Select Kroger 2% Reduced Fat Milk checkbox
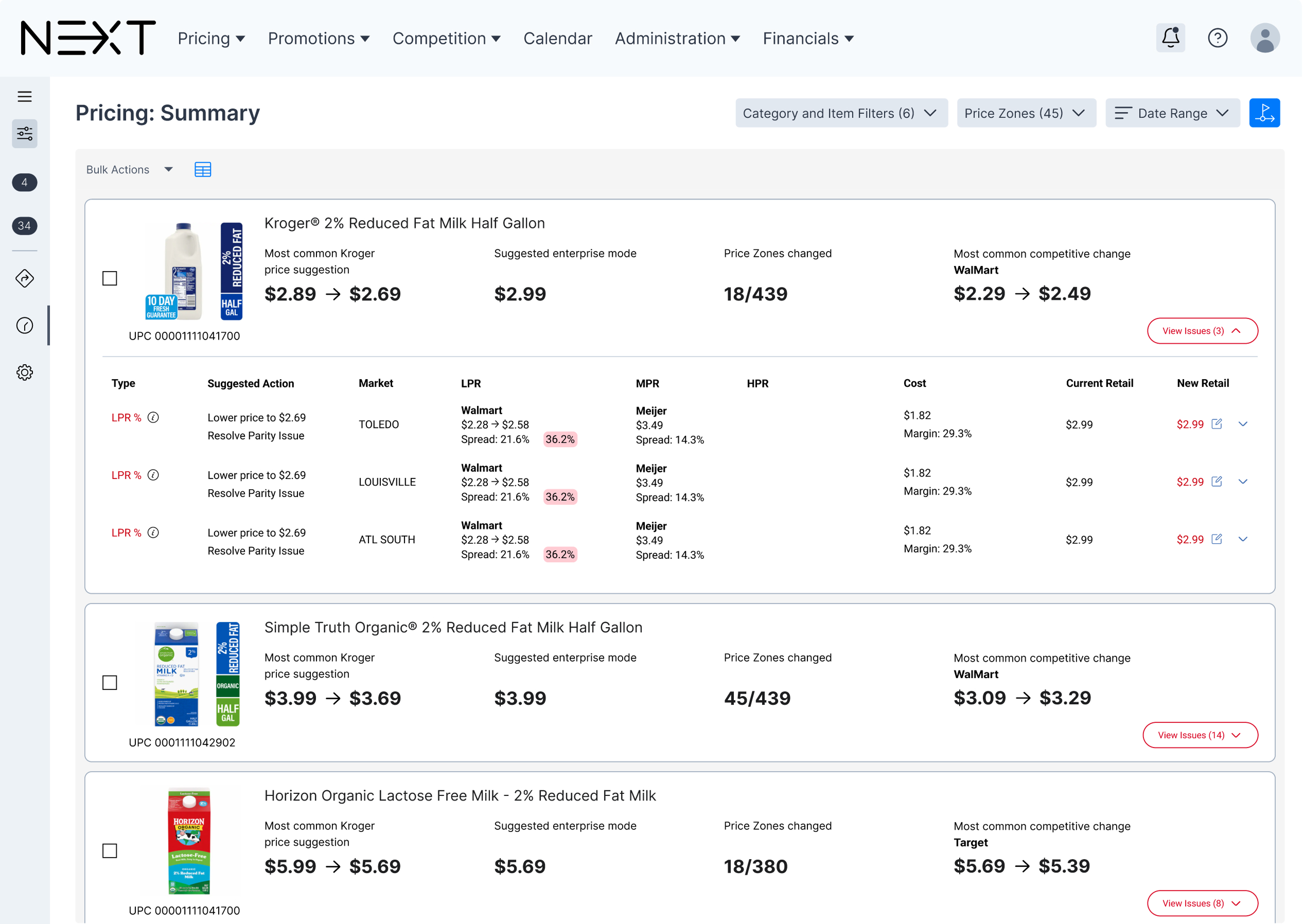Image resolution: width=1304 pixels, height=924 pixels. coord(110,279)
